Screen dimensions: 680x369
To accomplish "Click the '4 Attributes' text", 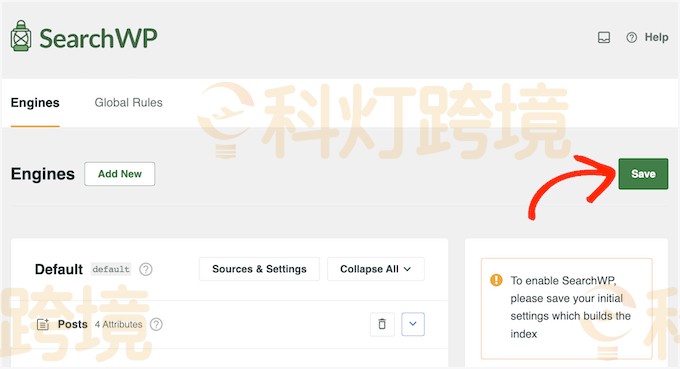I will 118,324.
